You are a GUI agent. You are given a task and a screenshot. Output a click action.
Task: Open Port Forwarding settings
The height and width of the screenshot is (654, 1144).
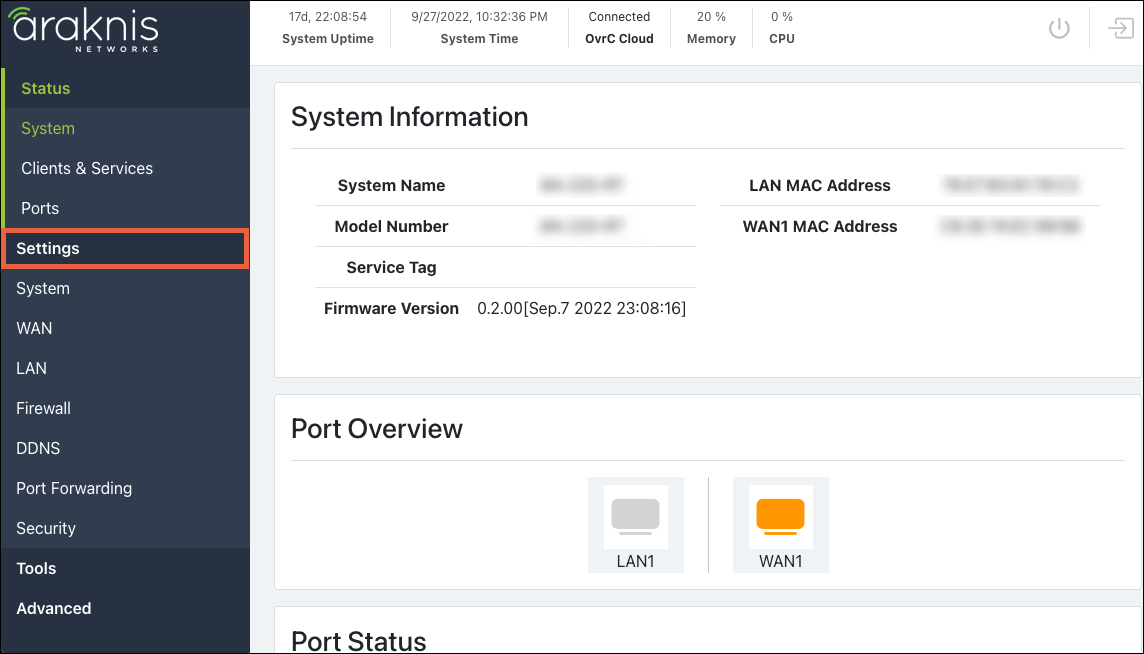74,488
